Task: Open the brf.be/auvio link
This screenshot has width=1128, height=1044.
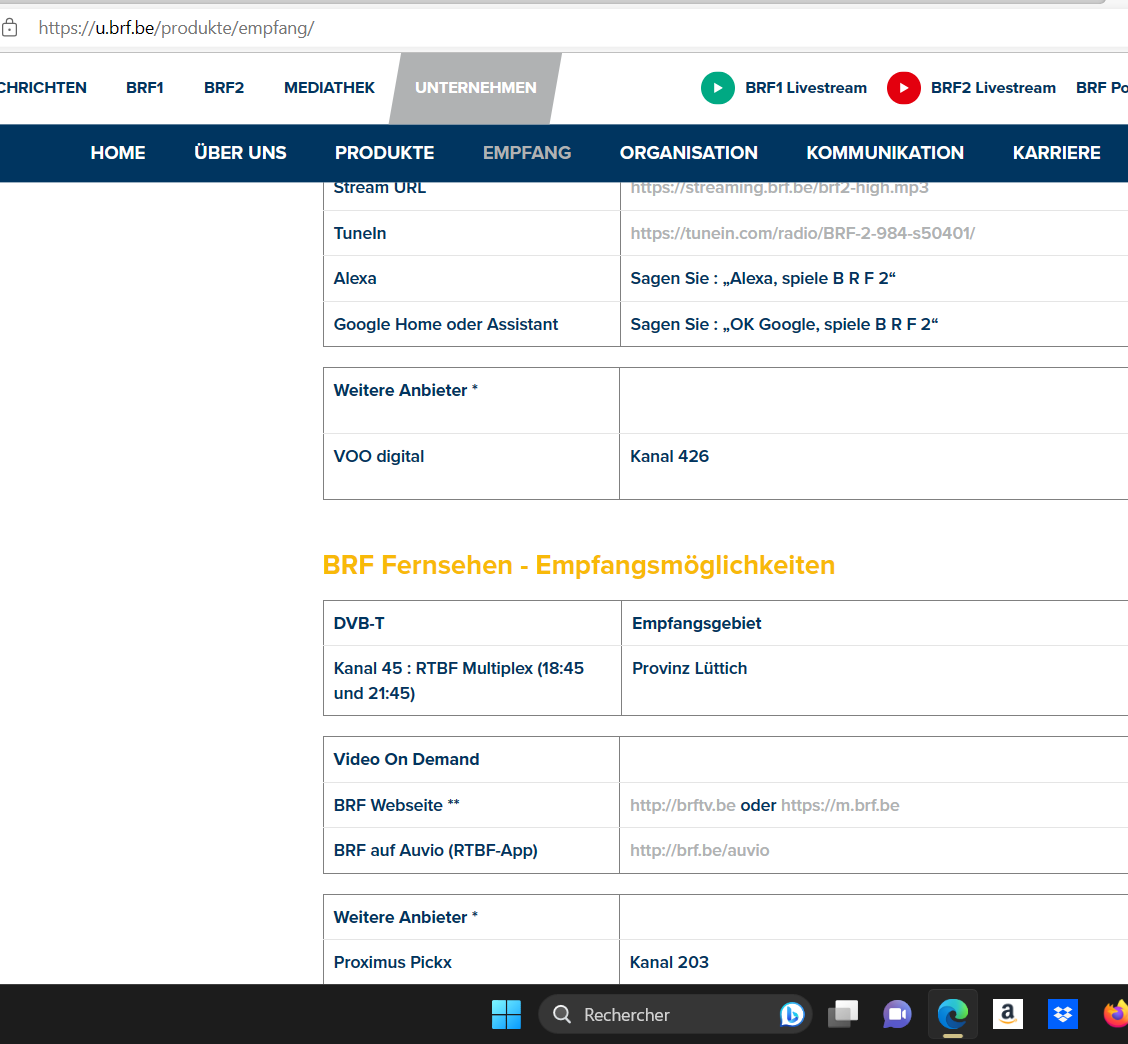Action: tap(699, 850)
